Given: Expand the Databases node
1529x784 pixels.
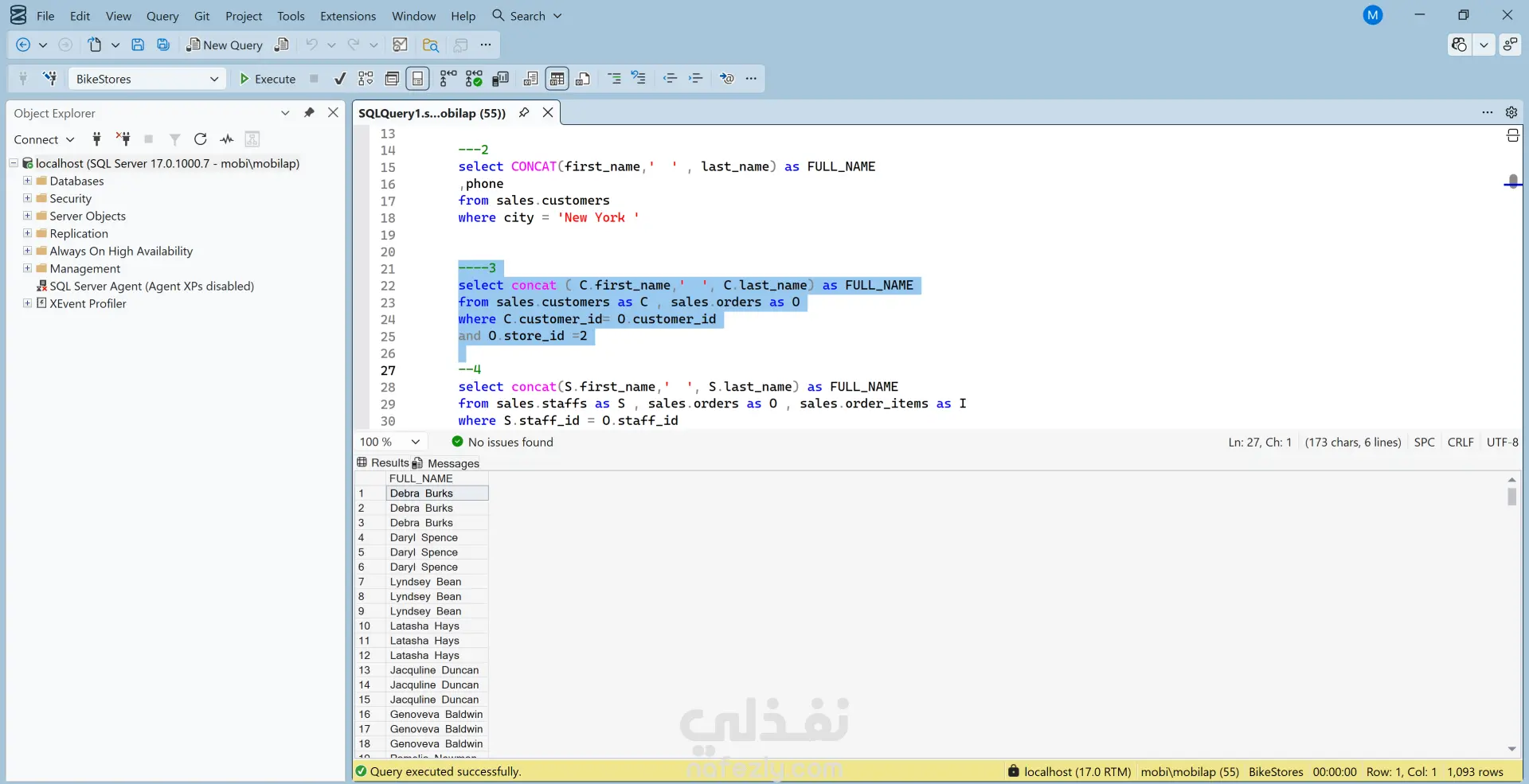Looking at the screenshot, I should pyautogui.click(x=27, y=181).
